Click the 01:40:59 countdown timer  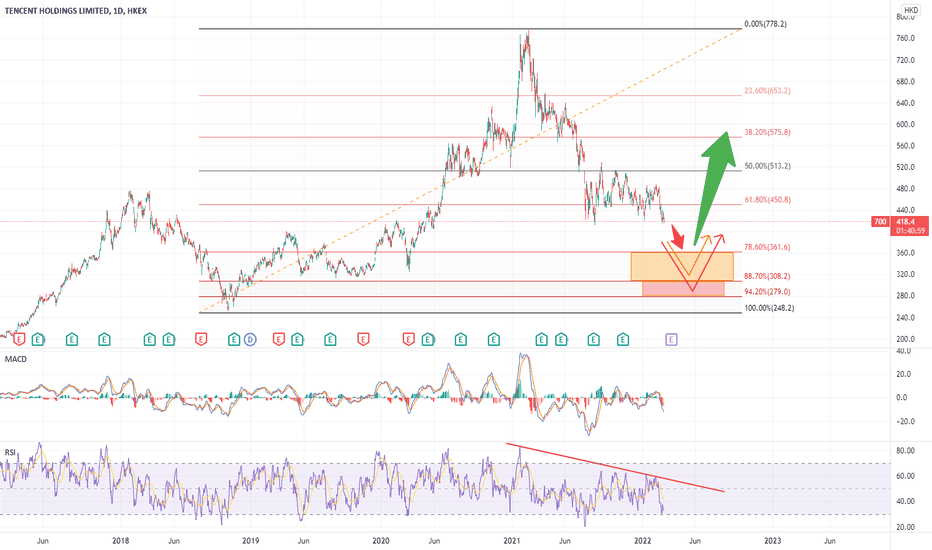click(x=910, y=231)
